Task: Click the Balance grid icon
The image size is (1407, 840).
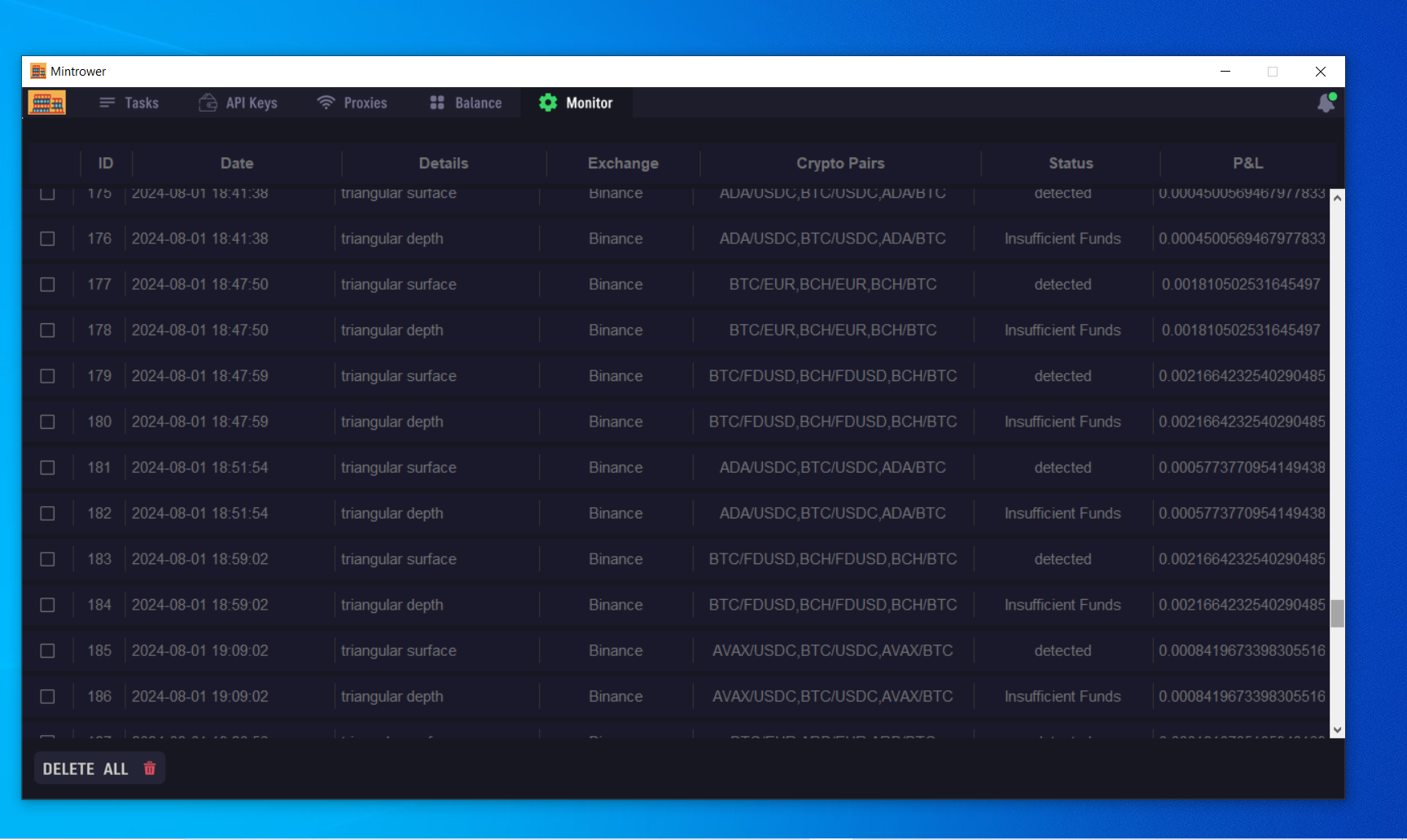Action: coord(437,103)
